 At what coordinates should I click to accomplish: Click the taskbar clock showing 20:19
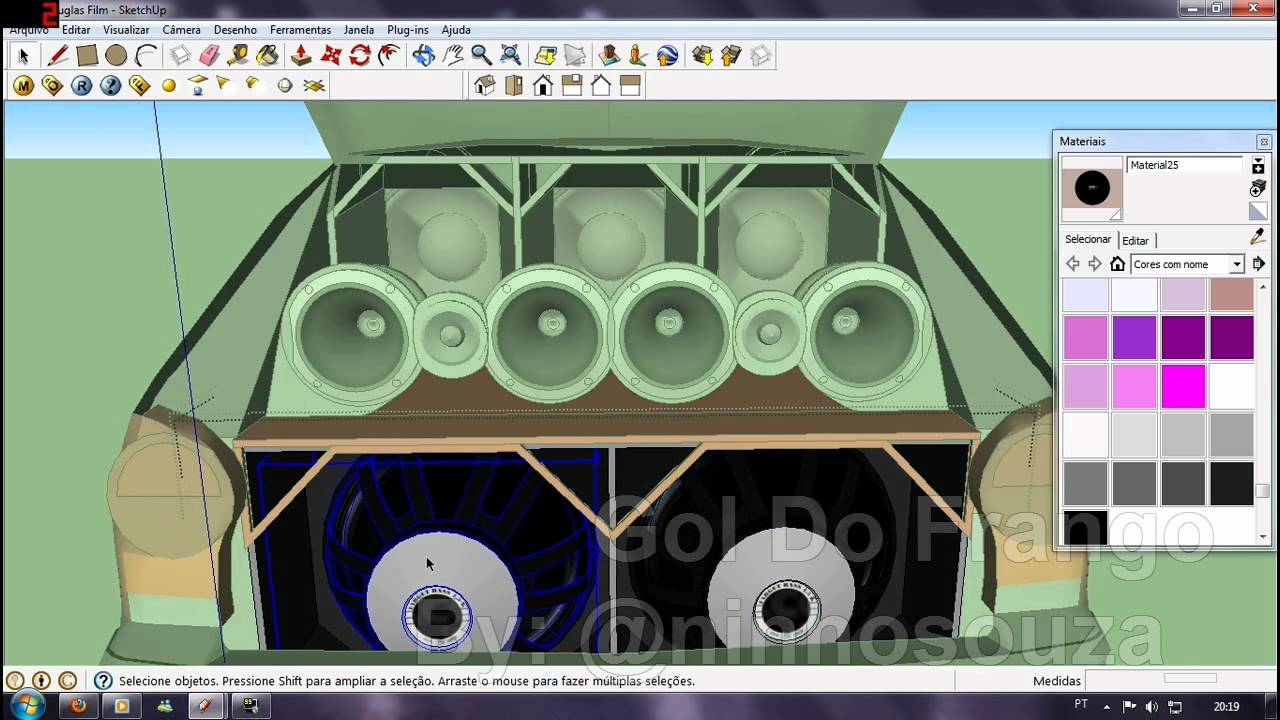click(1226, 706)
